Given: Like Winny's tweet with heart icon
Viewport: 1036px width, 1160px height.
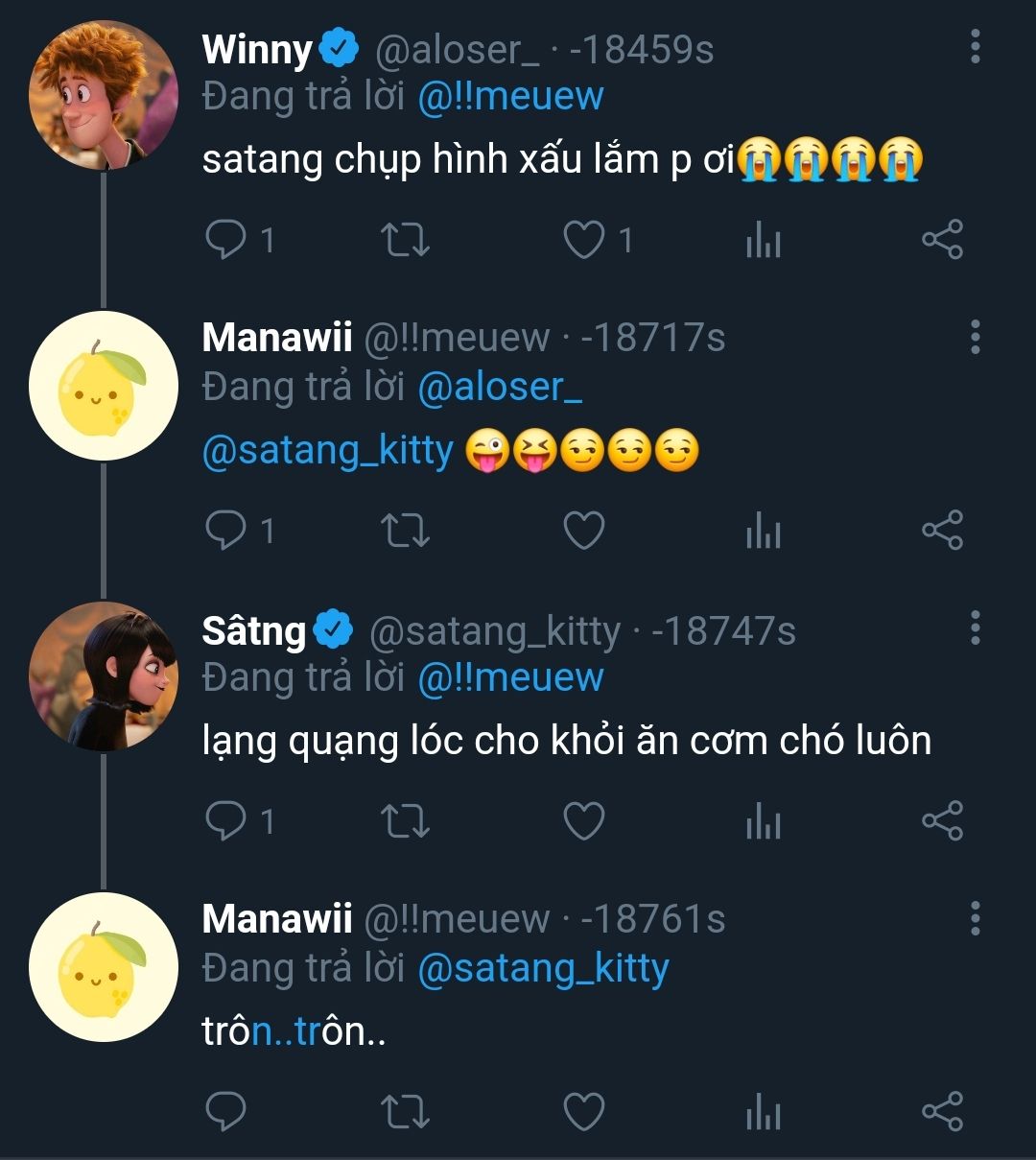Looking at the screenshot, I should click(x=583, y=240).
